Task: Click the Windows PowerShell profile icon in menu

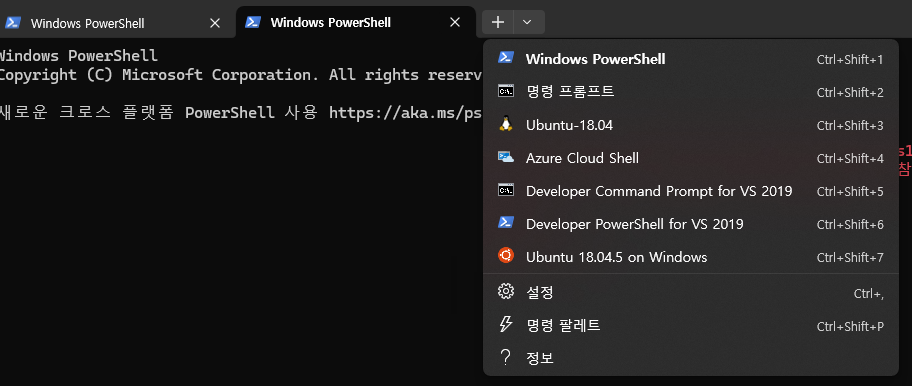Action: click(x=505, y=58)
